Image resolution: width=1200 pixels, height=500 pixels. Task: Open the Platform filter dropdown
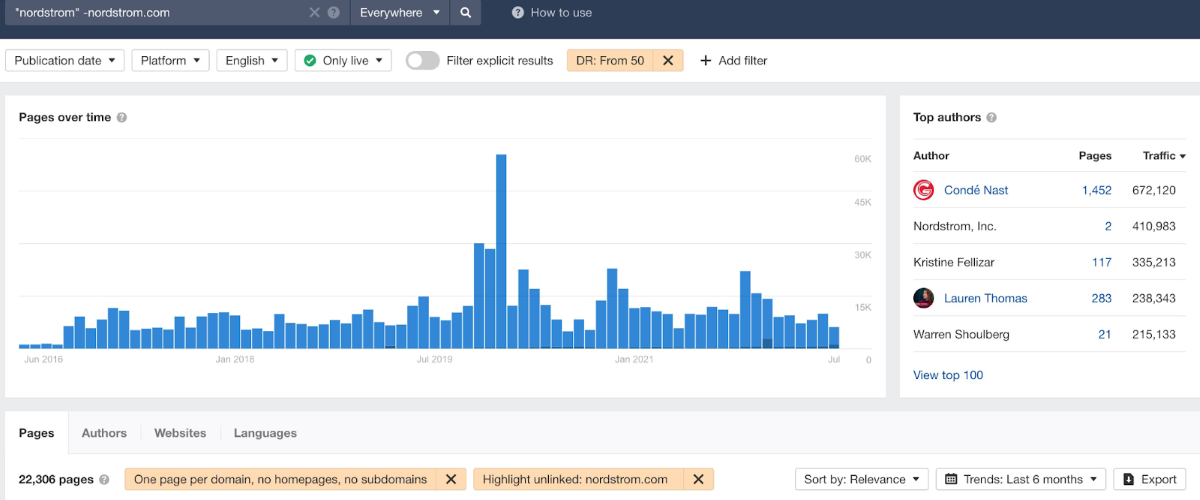point(170,60)
